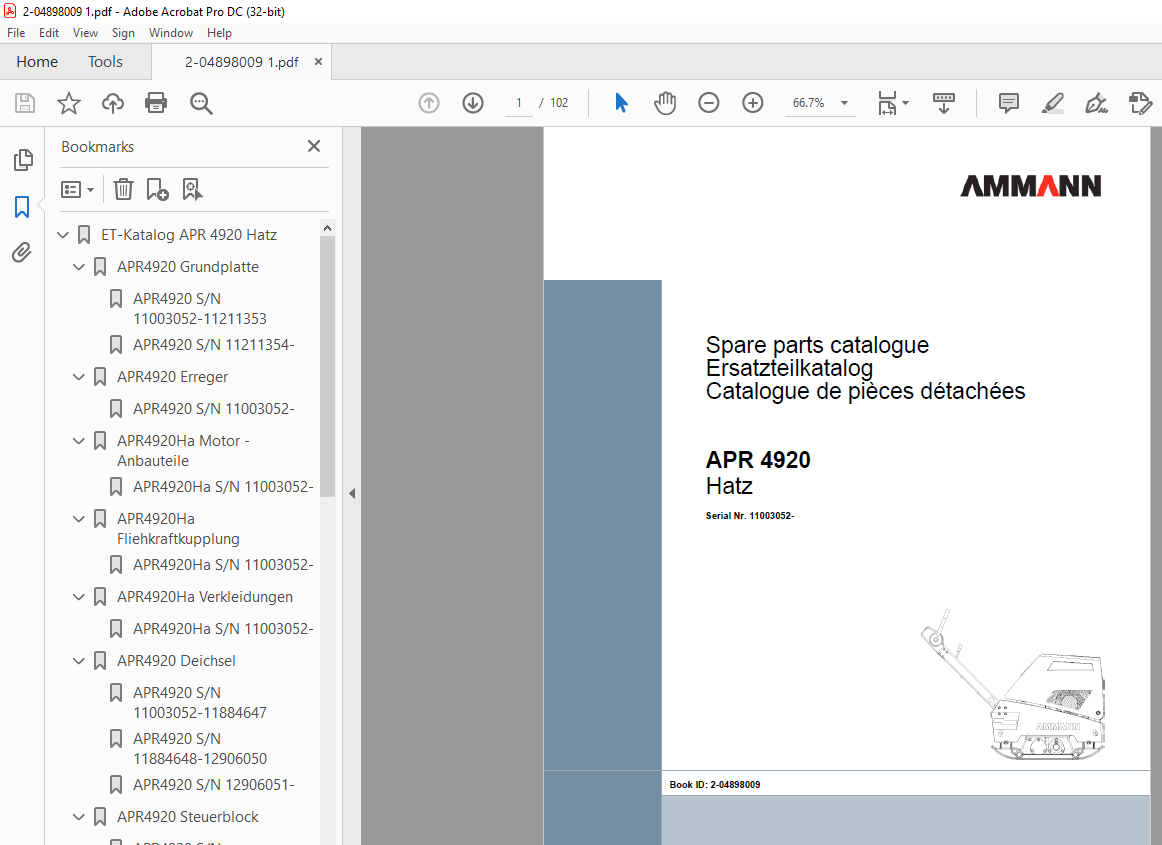Open the View menu
Image resolution: width=1162 pixels, height=845 pixels.
click(x=85, y=33)
